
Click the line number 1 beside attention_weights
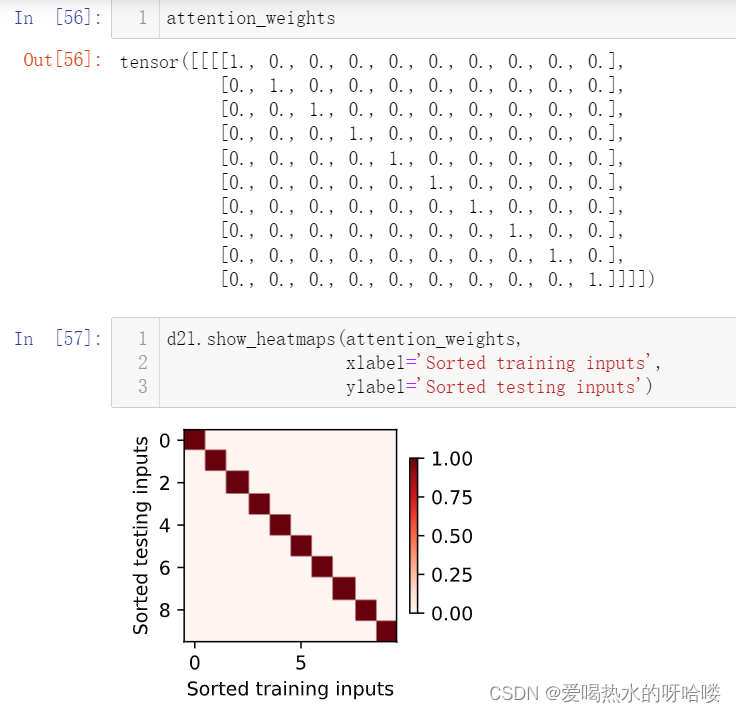pos(143,18)
